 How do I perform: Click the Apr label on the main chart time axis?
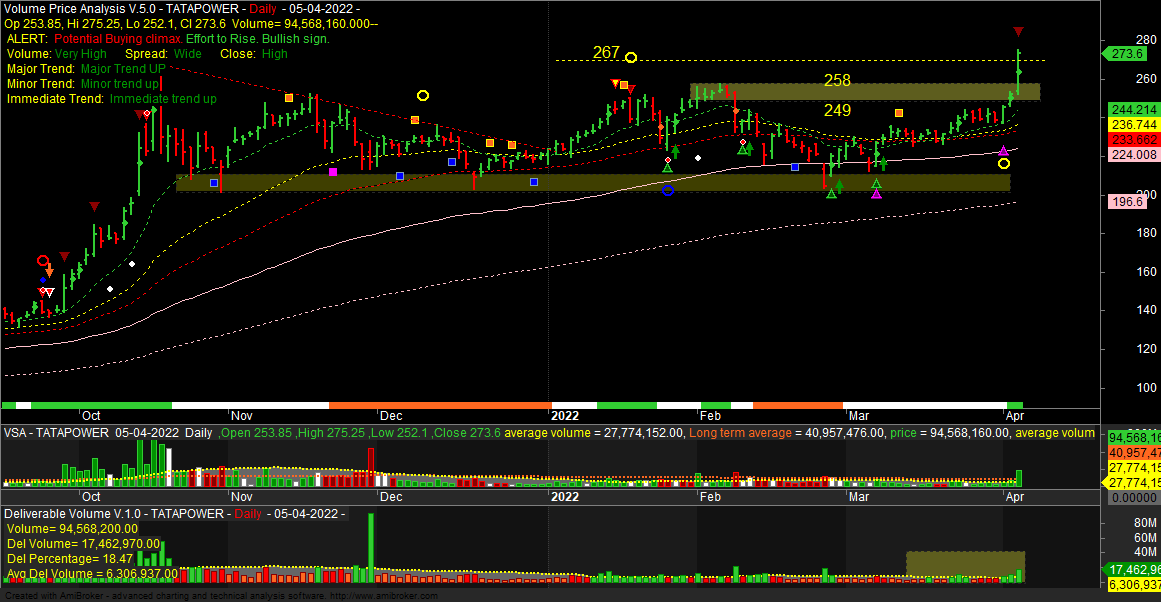[x=1014, y=416]
